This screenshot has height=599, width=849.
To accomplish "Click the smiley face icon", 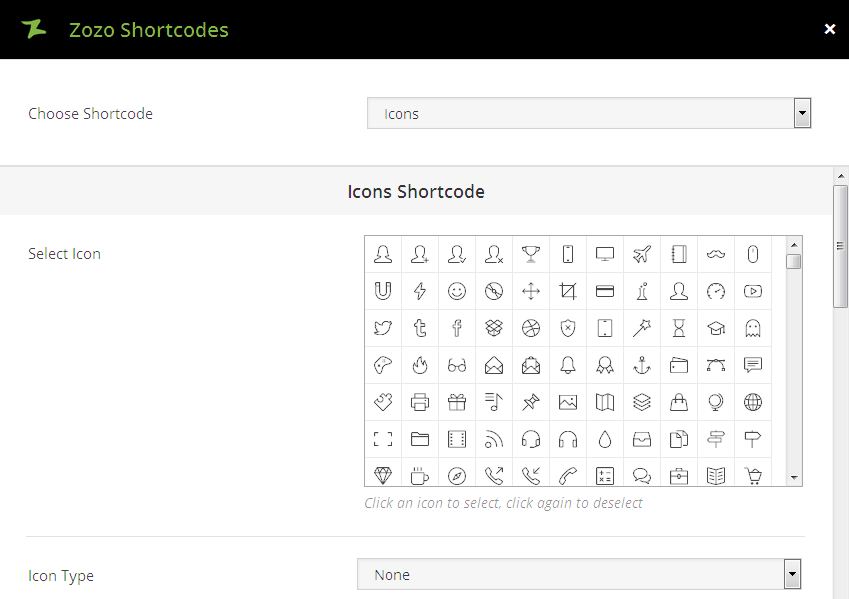I will click(x=457, y=291).
